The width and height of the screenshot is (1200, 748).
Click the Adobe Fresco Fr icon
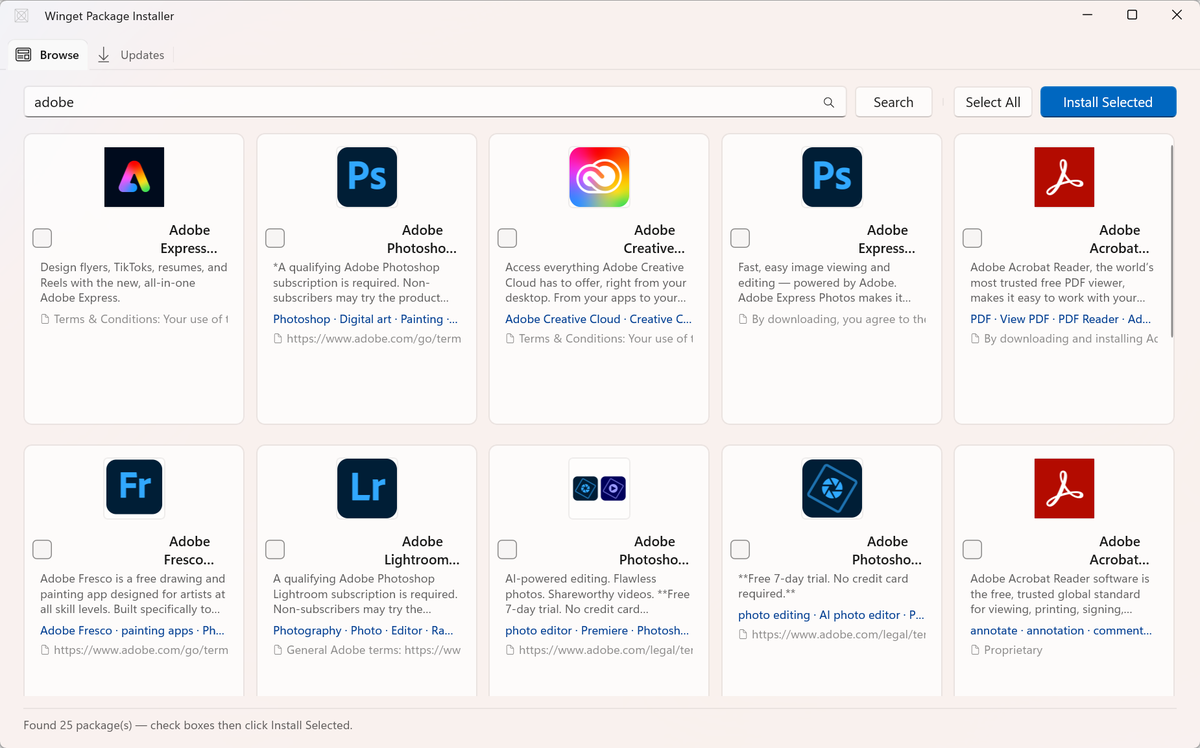tap(134, 488)
